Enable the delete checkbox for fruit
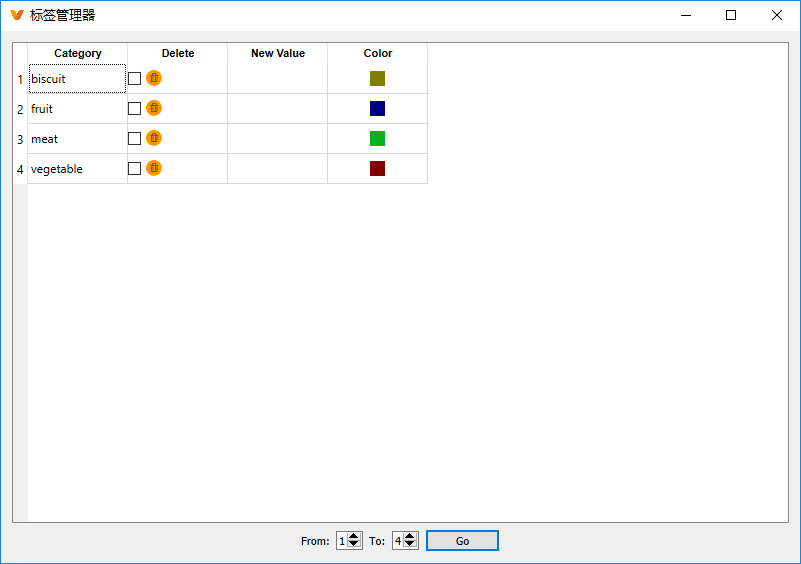The width and height of the screenshot is (801, 564). (x=135, y=109)
